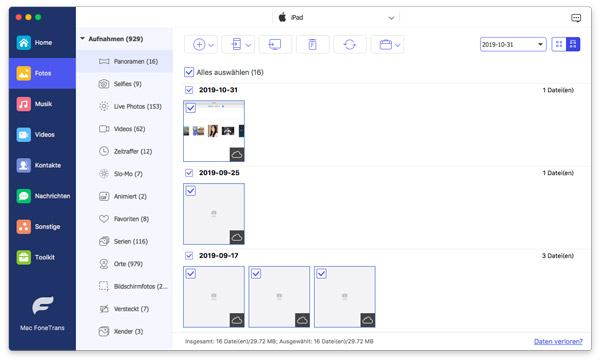
Task: Open export to device dropdown arrow
Action: pyautogui.click(x=248, y=45)
